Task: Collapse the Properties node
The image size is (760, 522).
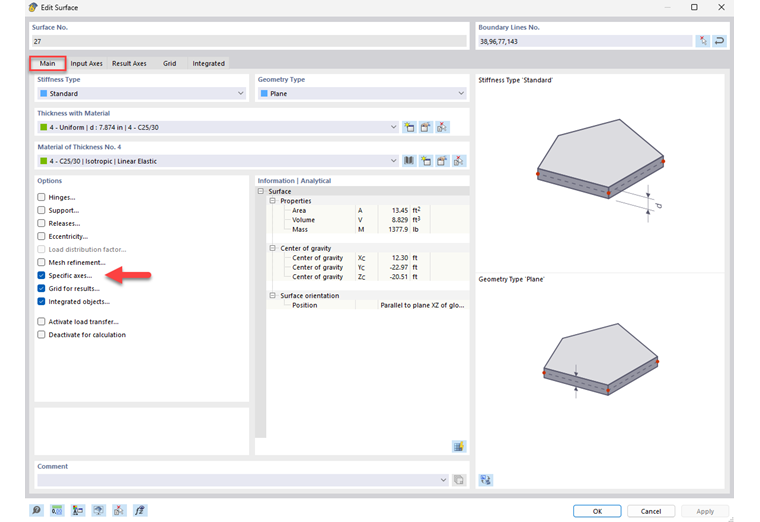Action: [272, 201]
